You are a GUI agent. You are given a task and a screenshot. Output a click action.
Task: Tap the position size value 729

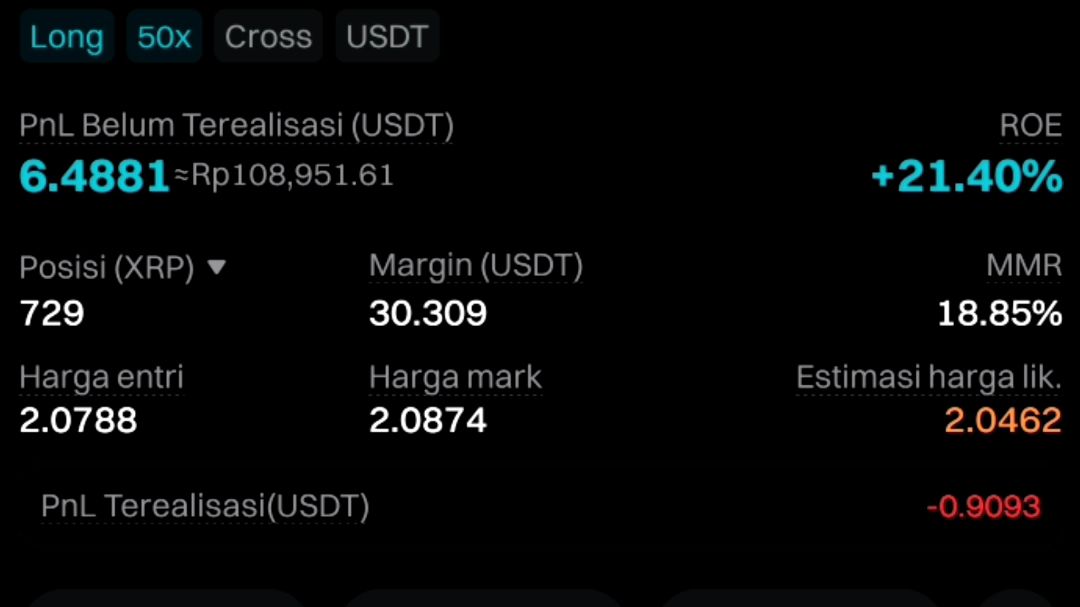(52, 313)
